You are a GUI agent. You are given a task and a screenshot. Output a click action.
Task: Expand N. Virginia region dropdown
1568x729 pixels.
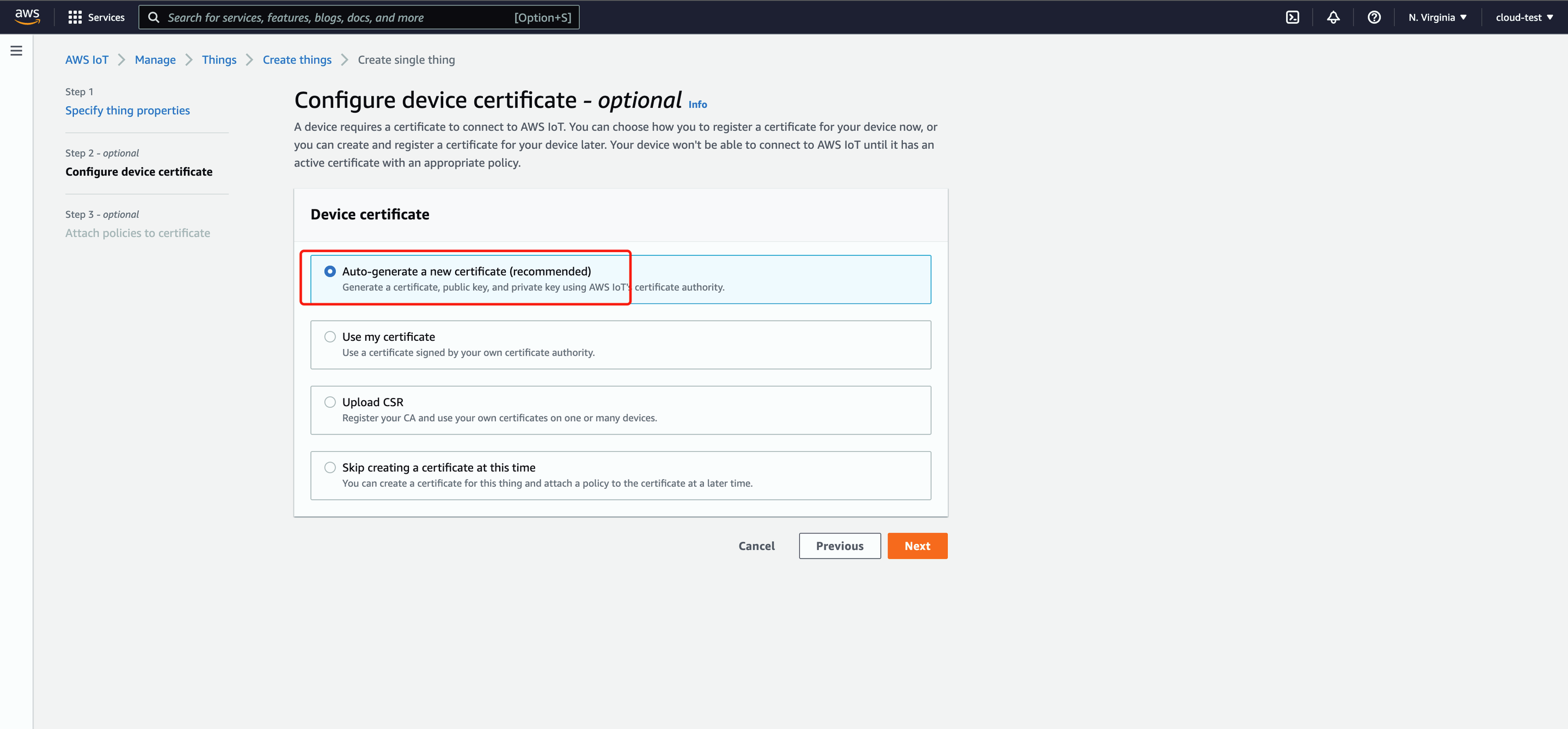(1437, 17)
